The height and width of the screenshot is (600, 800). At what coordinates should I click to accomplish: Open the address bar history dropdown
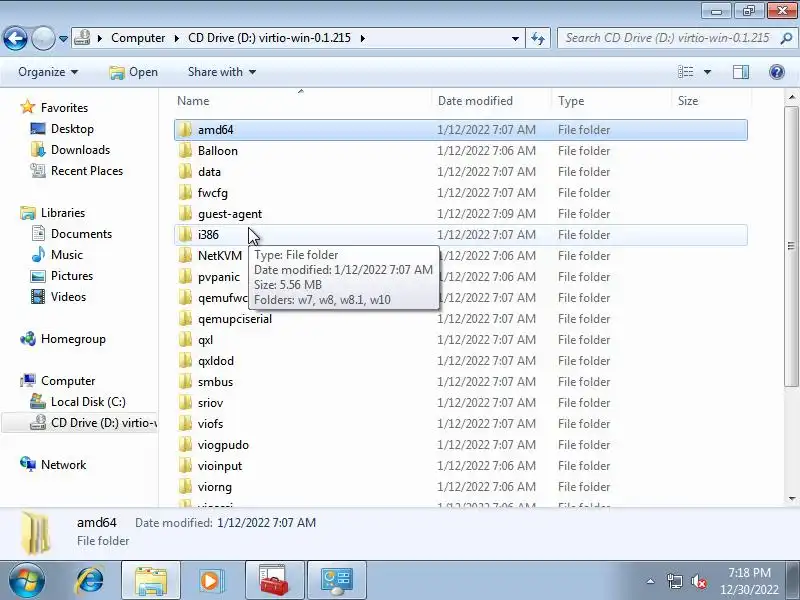pos(515,39)
